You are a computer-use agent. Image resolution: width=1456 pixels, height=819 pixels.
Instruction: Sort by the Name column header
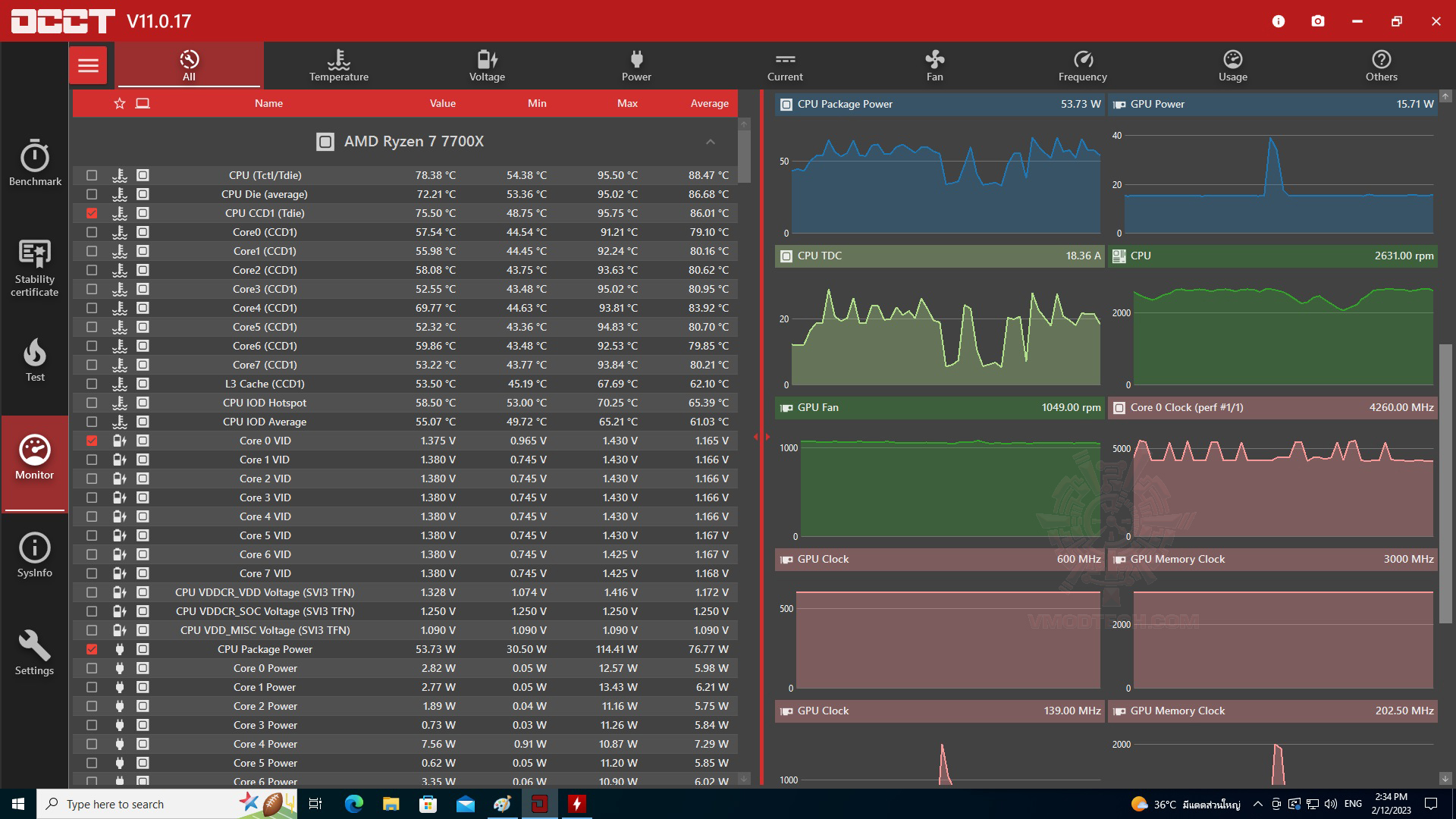pyautogui.click(x=268, y=103)
